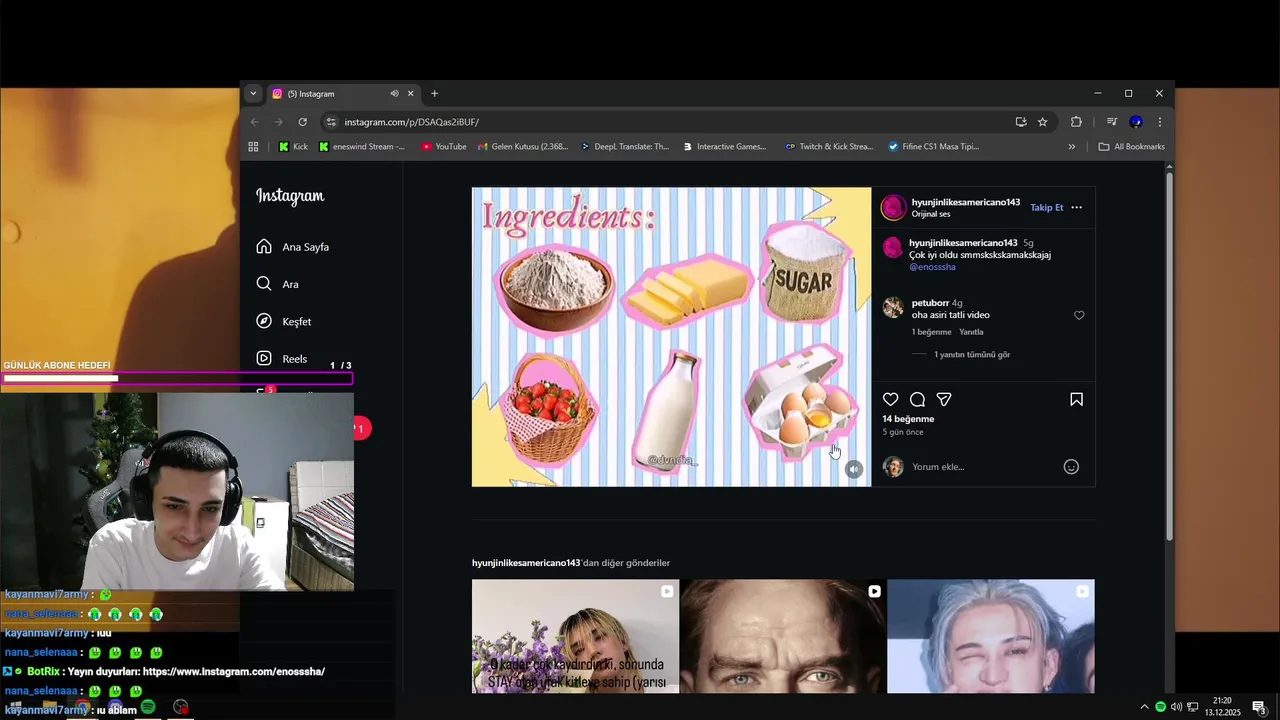The width and height of the screenshot is (1280, 720).
Task: Follow with Takip Et
Action: [x=1047, y=207]
